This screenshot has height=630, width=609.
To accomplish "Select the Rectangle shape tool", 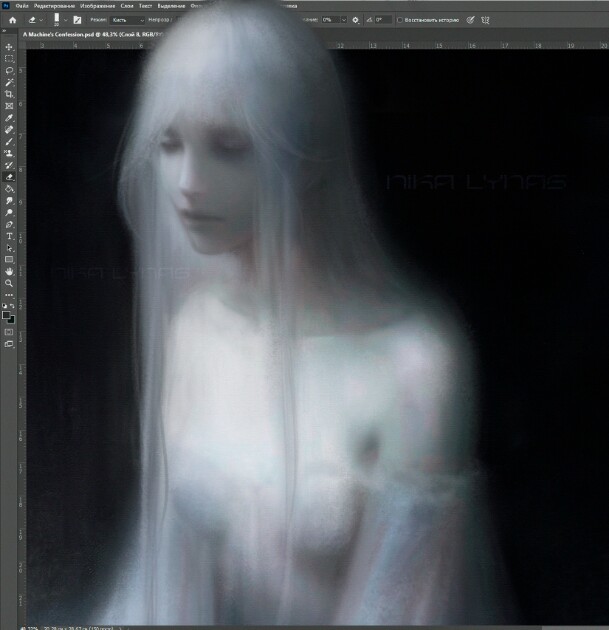I will coord(9,260).
